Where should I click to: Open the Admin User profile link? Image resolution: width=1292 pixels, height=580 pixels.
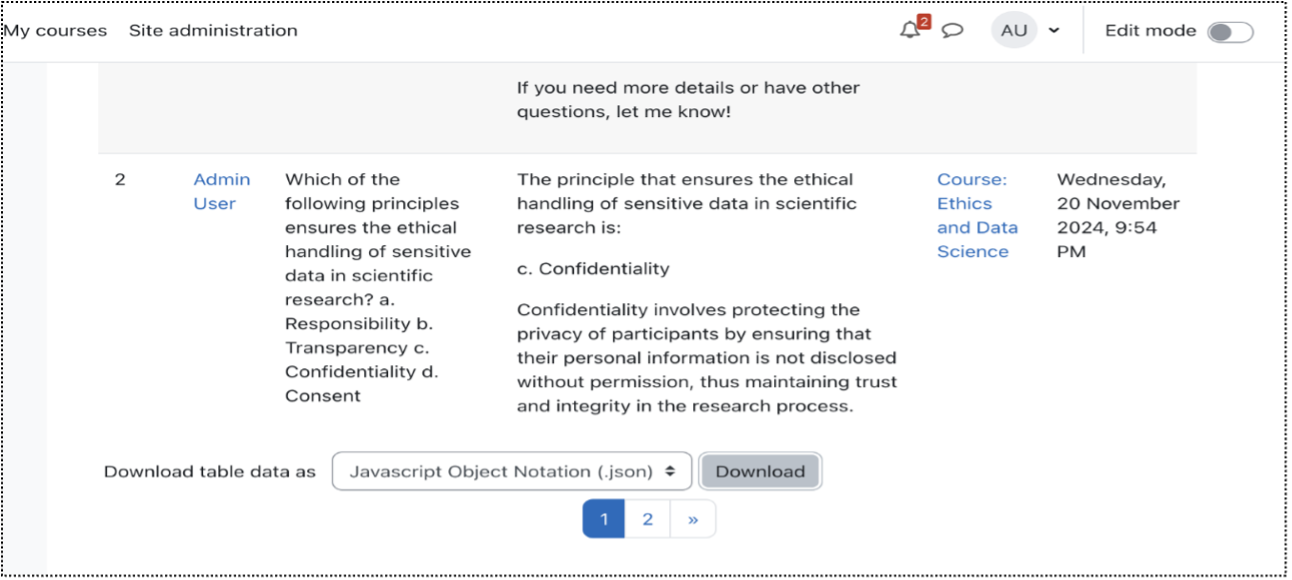221,191
